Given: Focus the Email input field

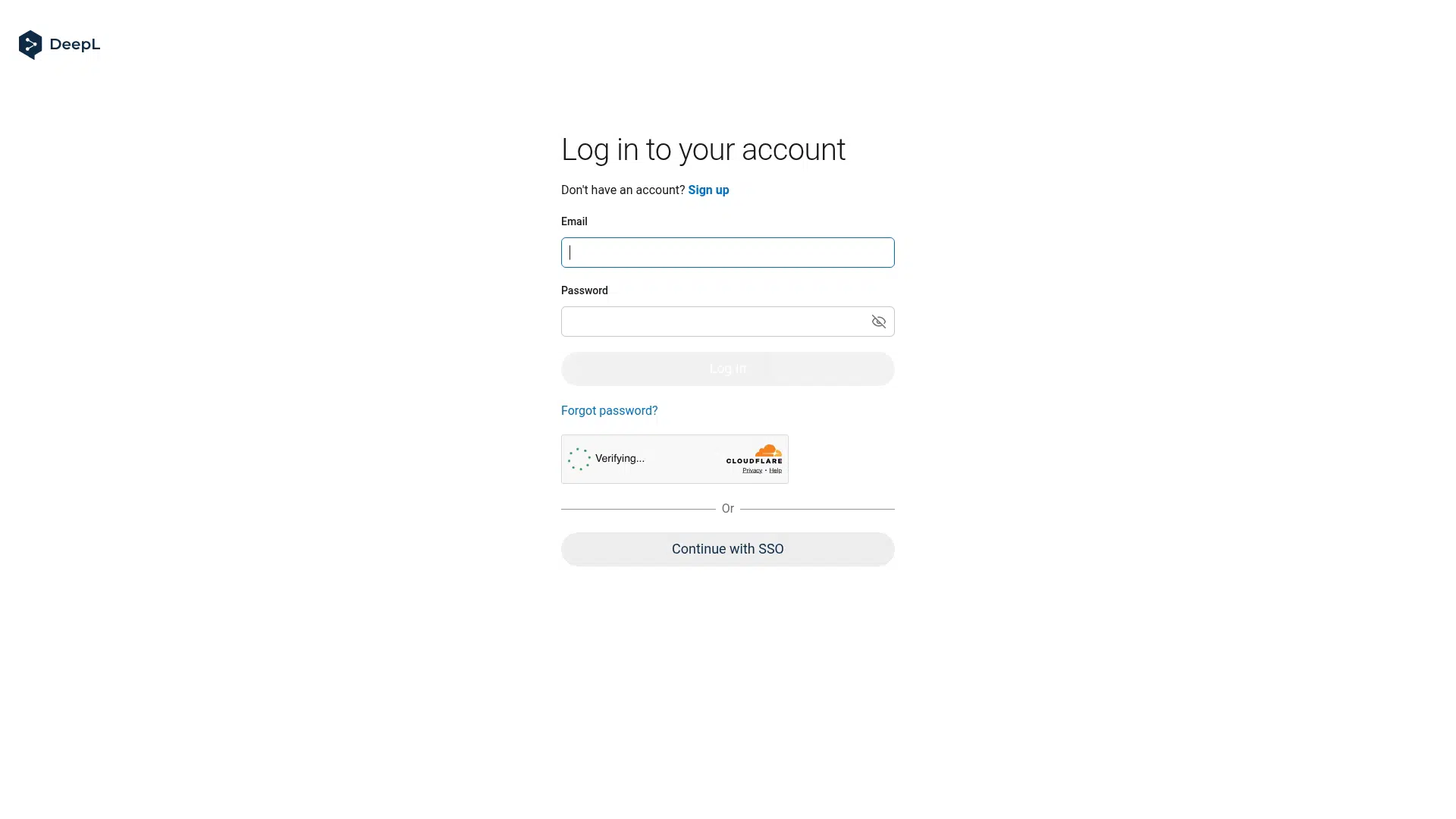Looking at the screenshot, I should point(727,253).
